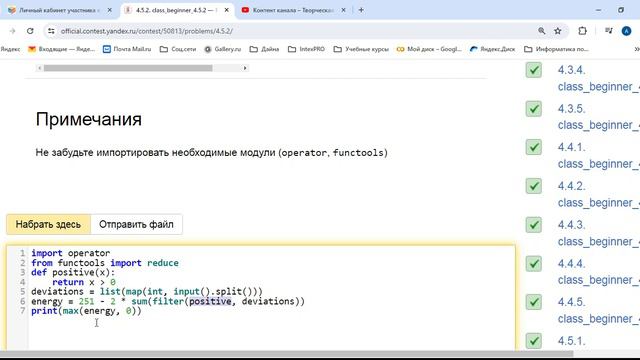This screenshot has width=640, height=360.
Task: Click the green checkmark beside 4.4.1
Action: (533, 147)
